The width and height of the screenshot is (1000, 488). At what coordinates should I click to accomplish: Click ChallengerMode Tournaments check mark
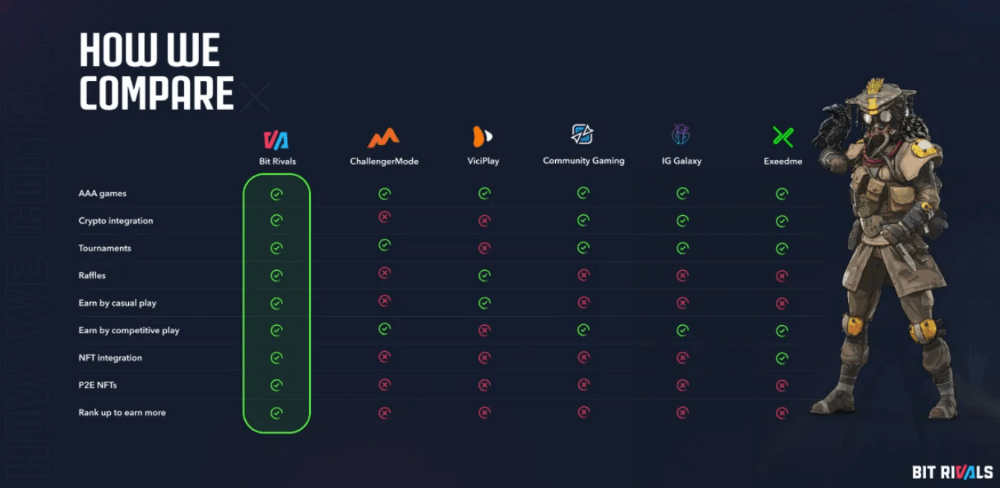384,245
